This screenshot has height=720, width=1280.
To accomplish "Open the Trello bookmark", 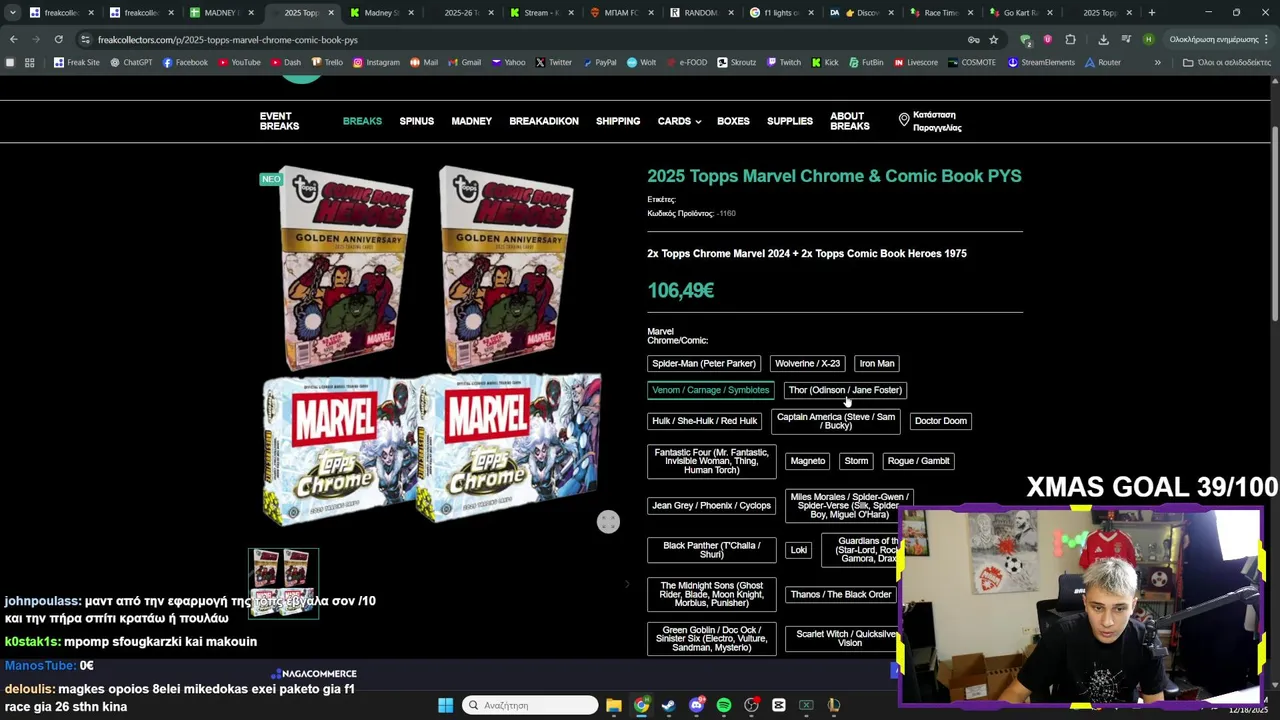I will pyautogui.click(x=326, y=62).
